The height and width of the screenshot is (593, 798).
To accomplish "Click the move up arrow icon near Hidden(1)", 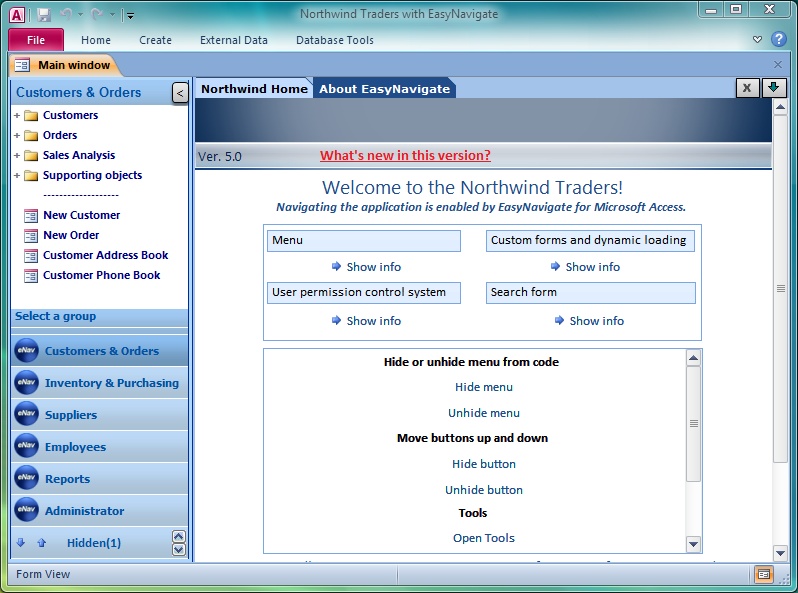I will [42, 543].
